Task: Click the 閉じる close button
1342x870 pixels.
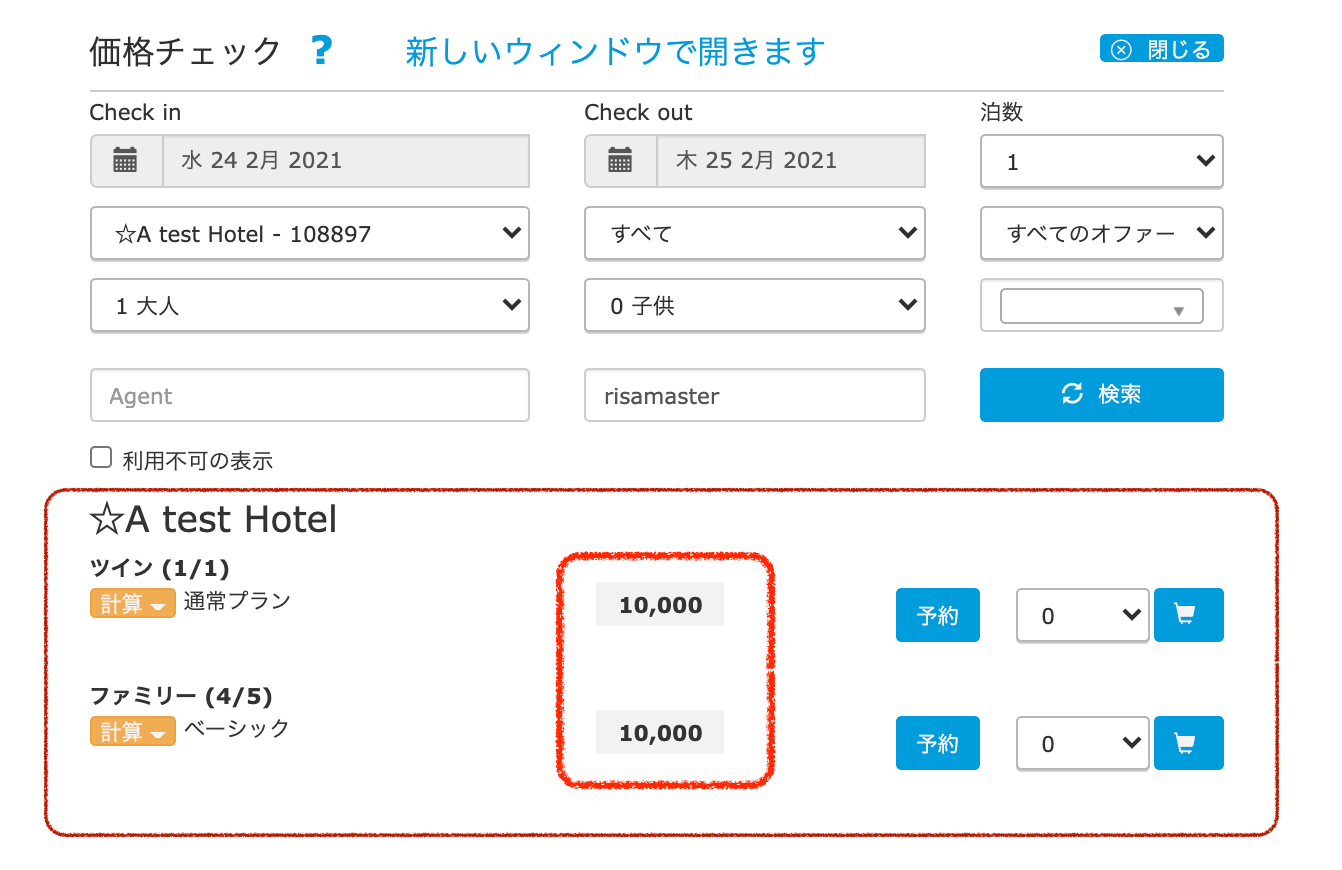Action: 1161,49
